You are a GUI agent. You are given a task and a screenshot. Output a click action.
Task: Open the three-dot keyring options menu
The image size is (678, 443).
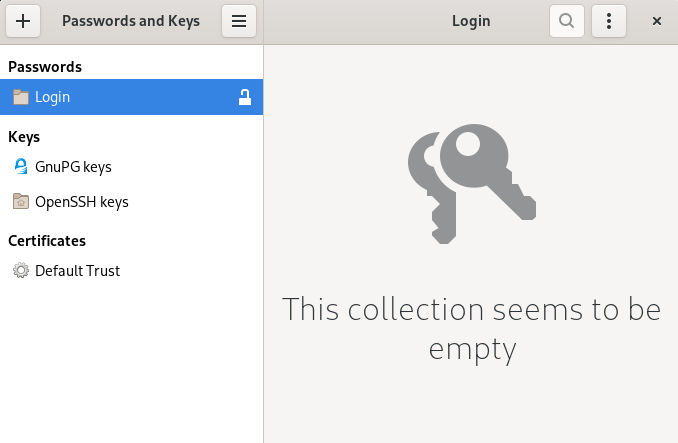coord(609,21)
